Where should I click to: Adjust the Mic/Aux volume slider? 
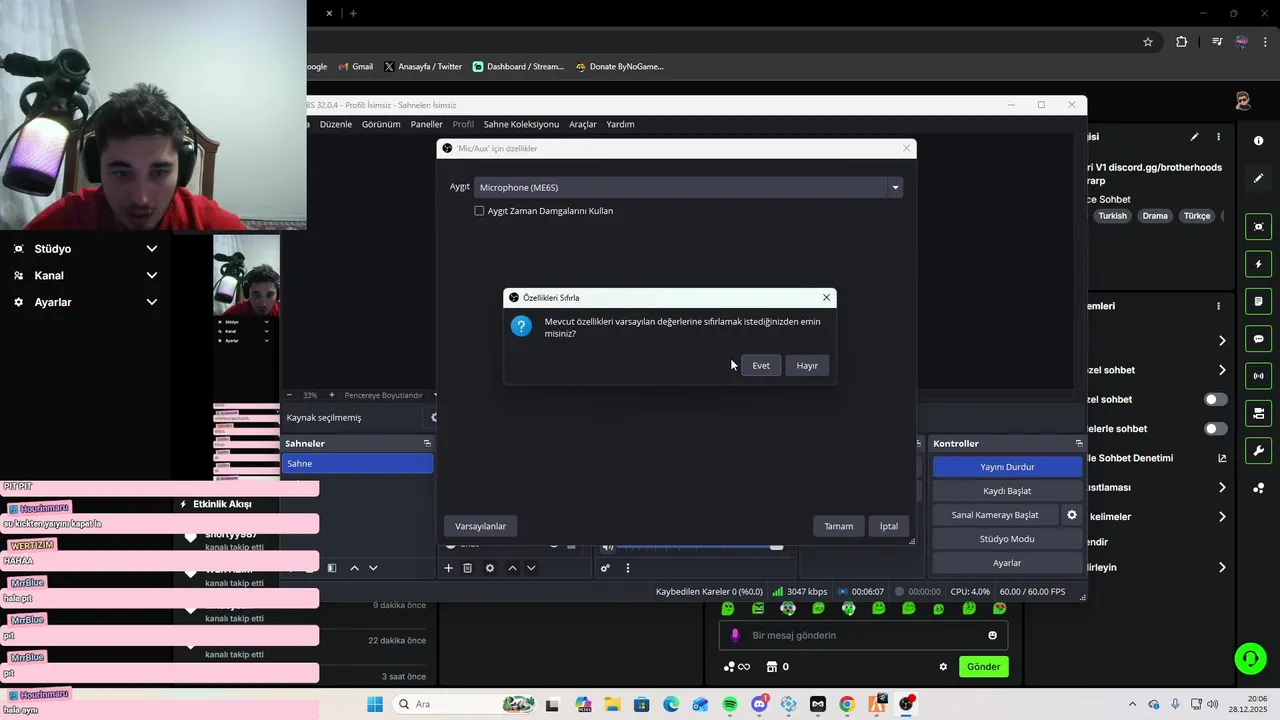click(x=699, y=546)
